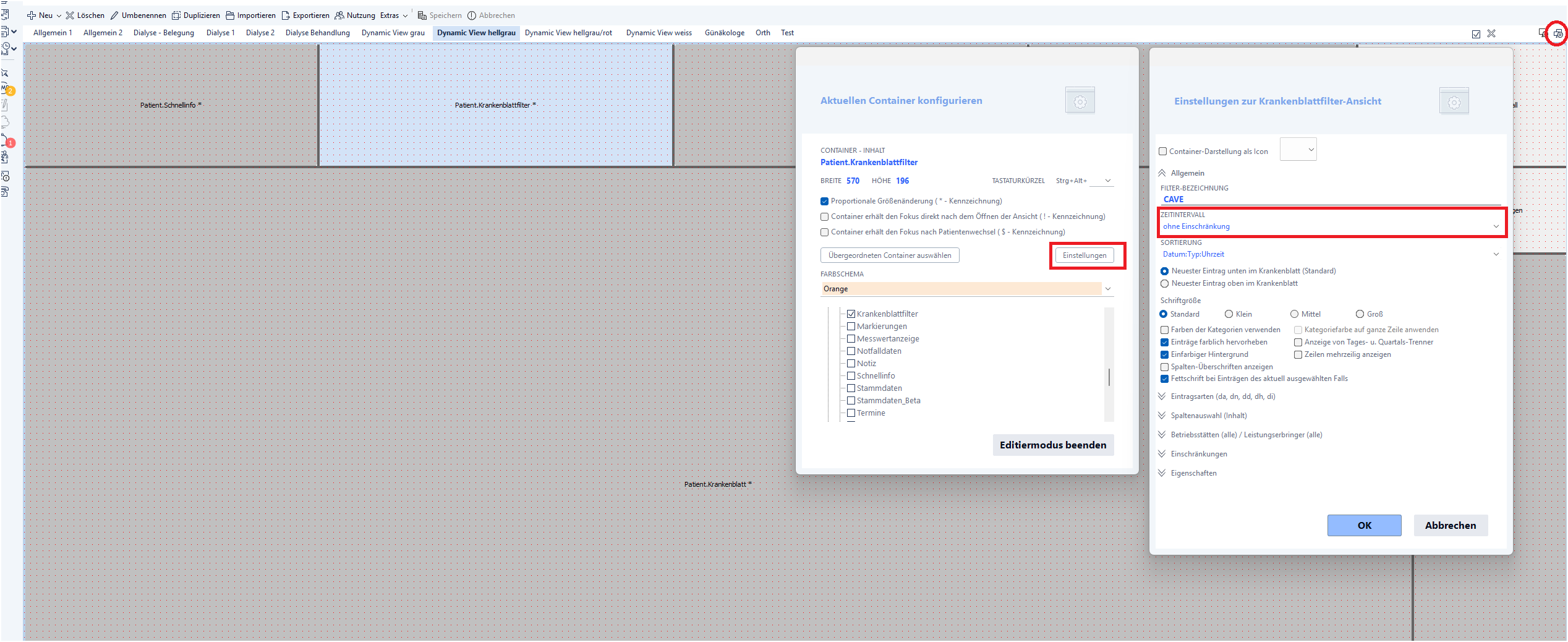Click the Neu plus icon in toolbar

(31, 15)
